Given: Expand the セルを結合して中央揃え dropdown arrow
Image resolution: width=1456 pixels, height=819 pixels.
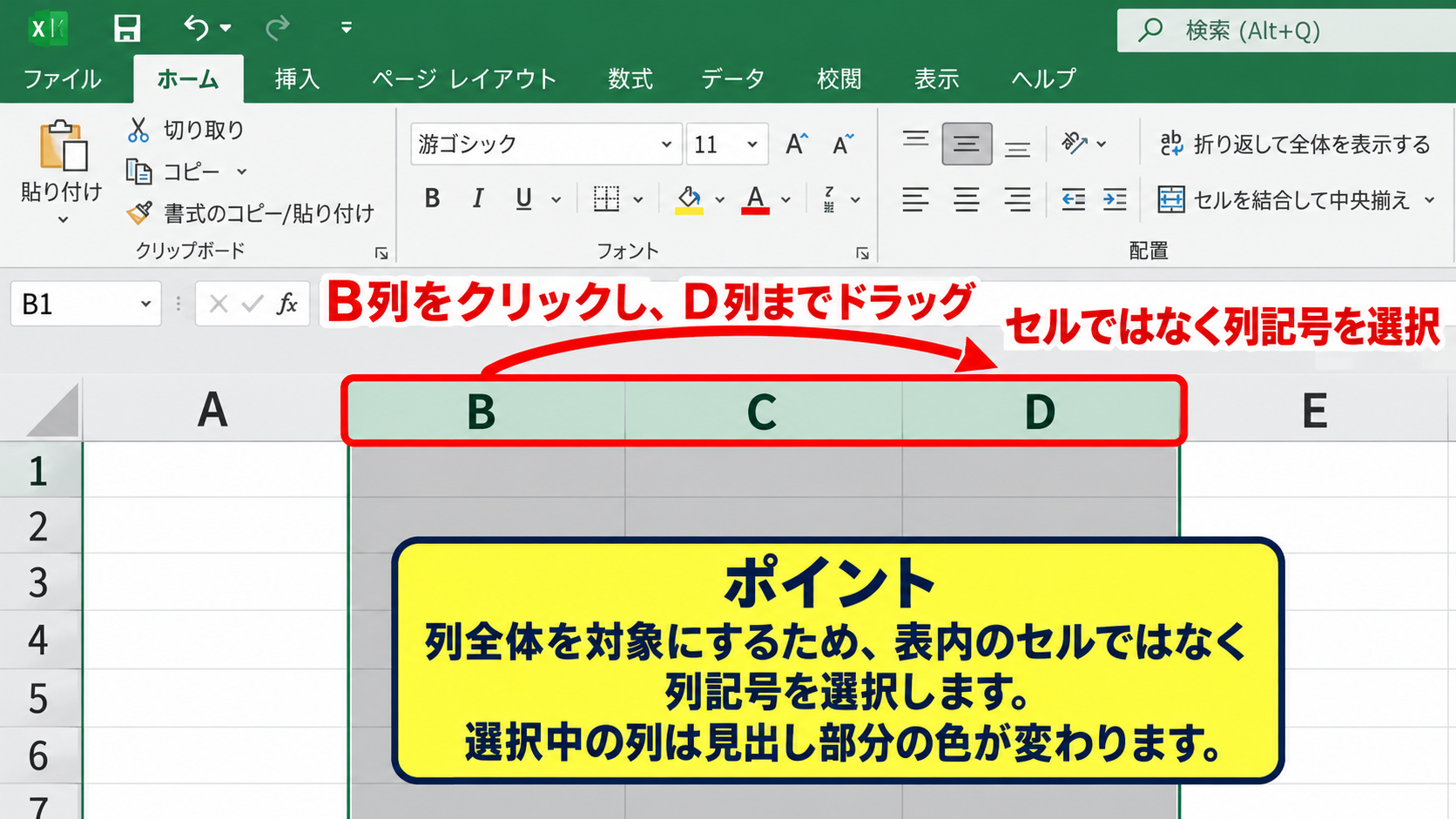Looking at the screenshot, I should coord(1429,200).
